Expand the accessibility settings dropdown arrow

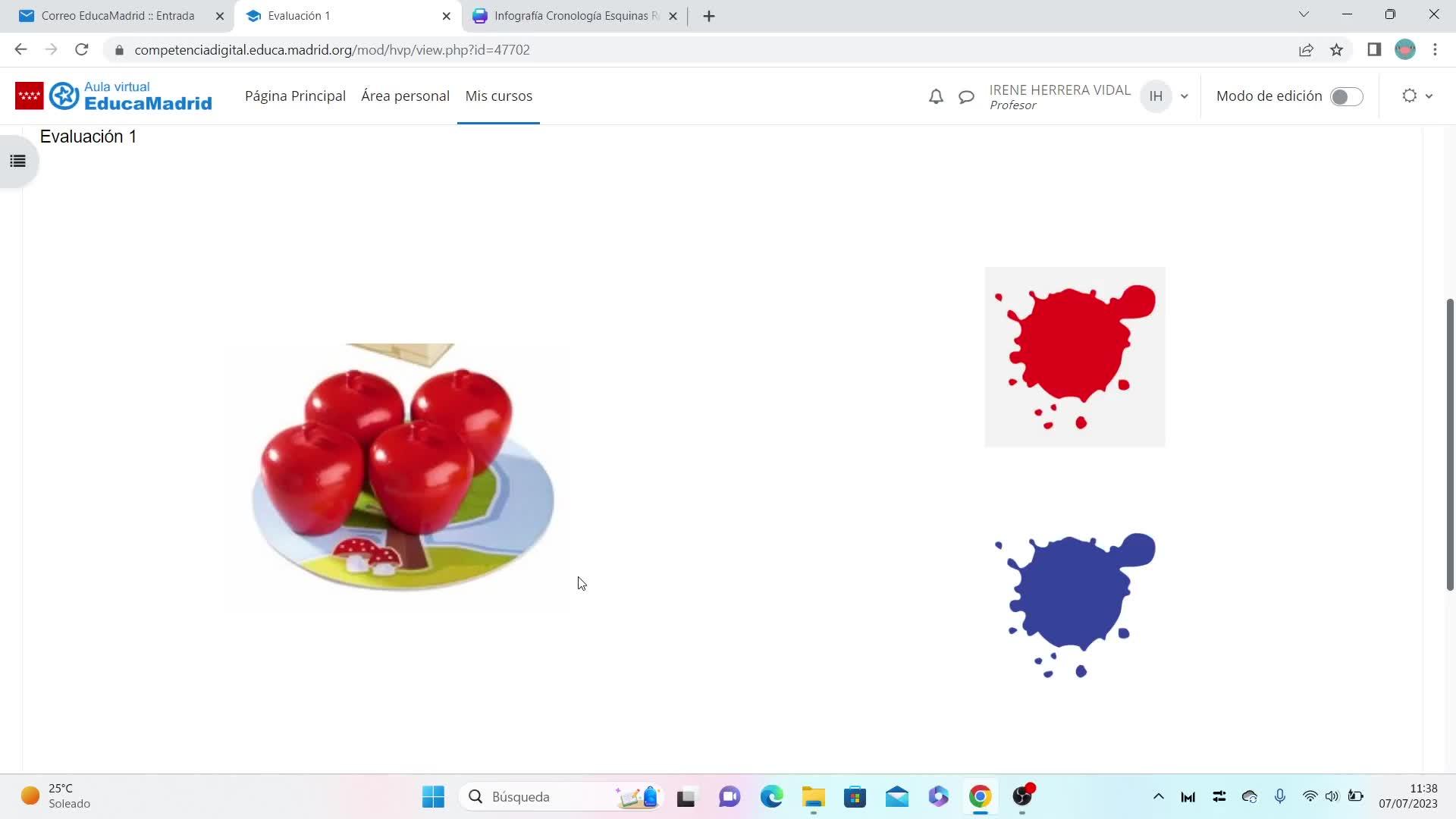click(x=1429, y=96)
